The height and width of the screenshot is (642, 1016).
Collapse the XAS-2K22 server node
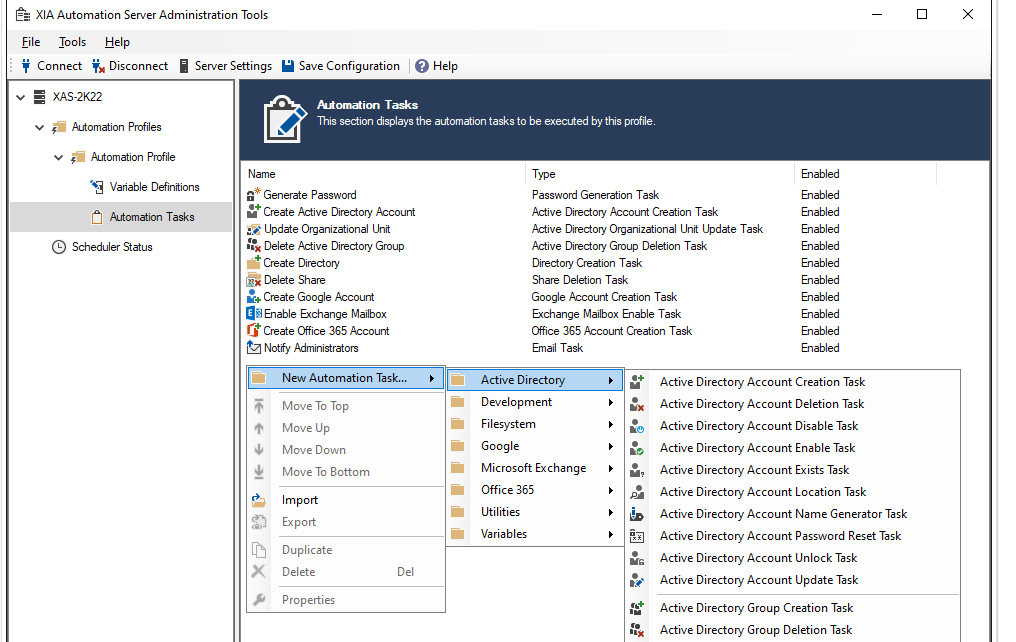click(21, 97)
